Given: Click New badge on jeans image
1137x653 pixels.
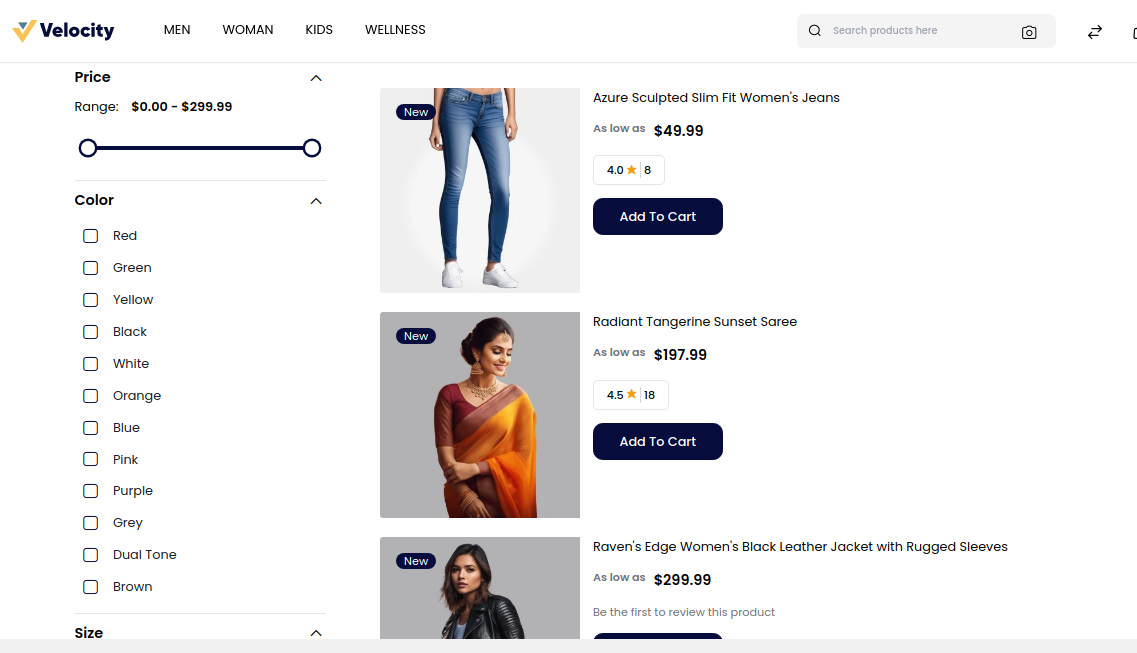Looking at the screenshot, I should pyautogui.click(x=416, y=112).
